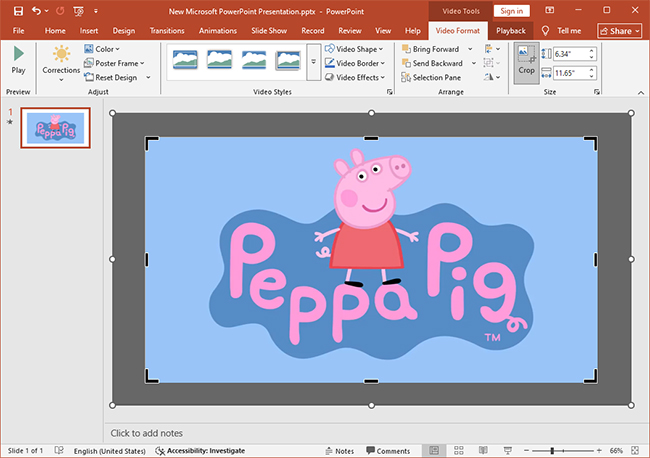The height and width of the screenshot is (458, 650).
Task: Fit the slide to window icon
Action: tap(635, 451)
